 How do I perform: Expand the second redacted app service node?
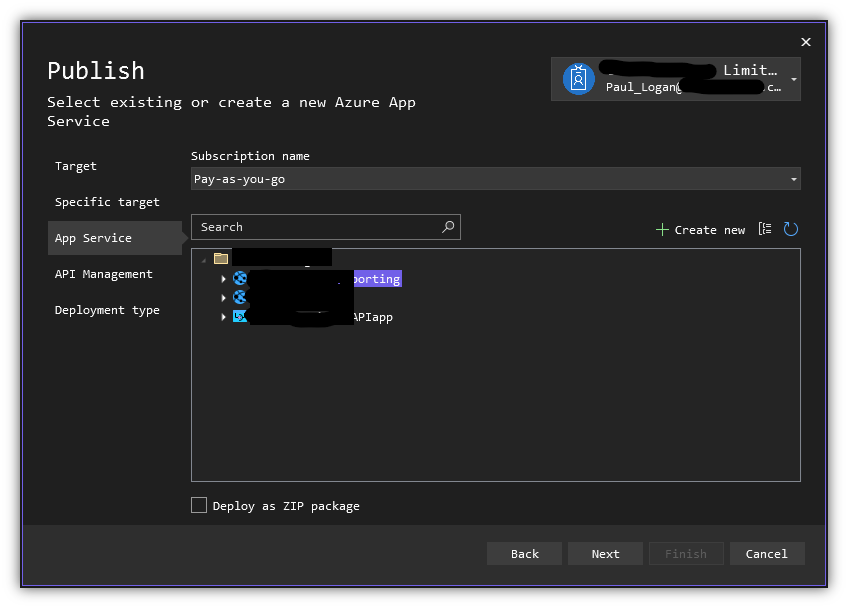coord(223,298)
